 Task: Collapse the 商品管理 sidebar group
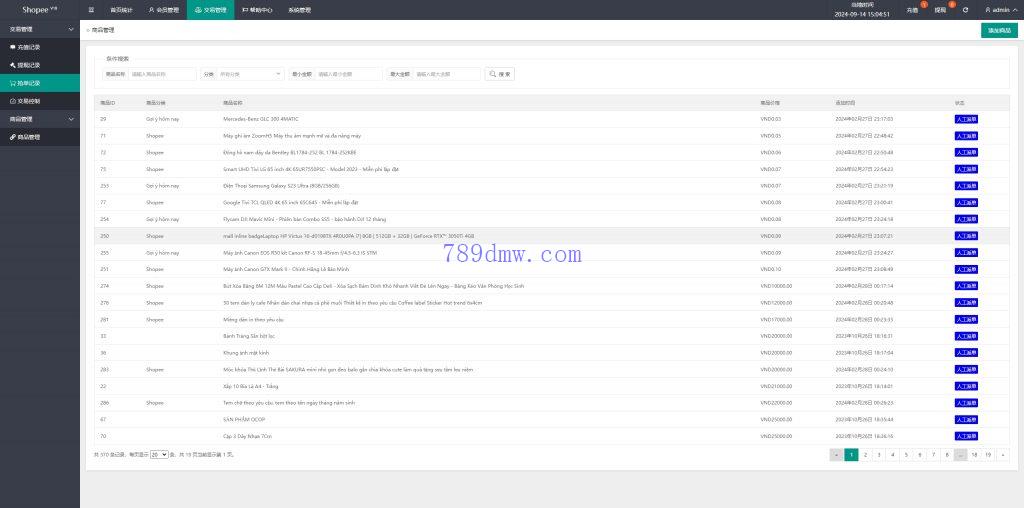click(x=39, y=119)
